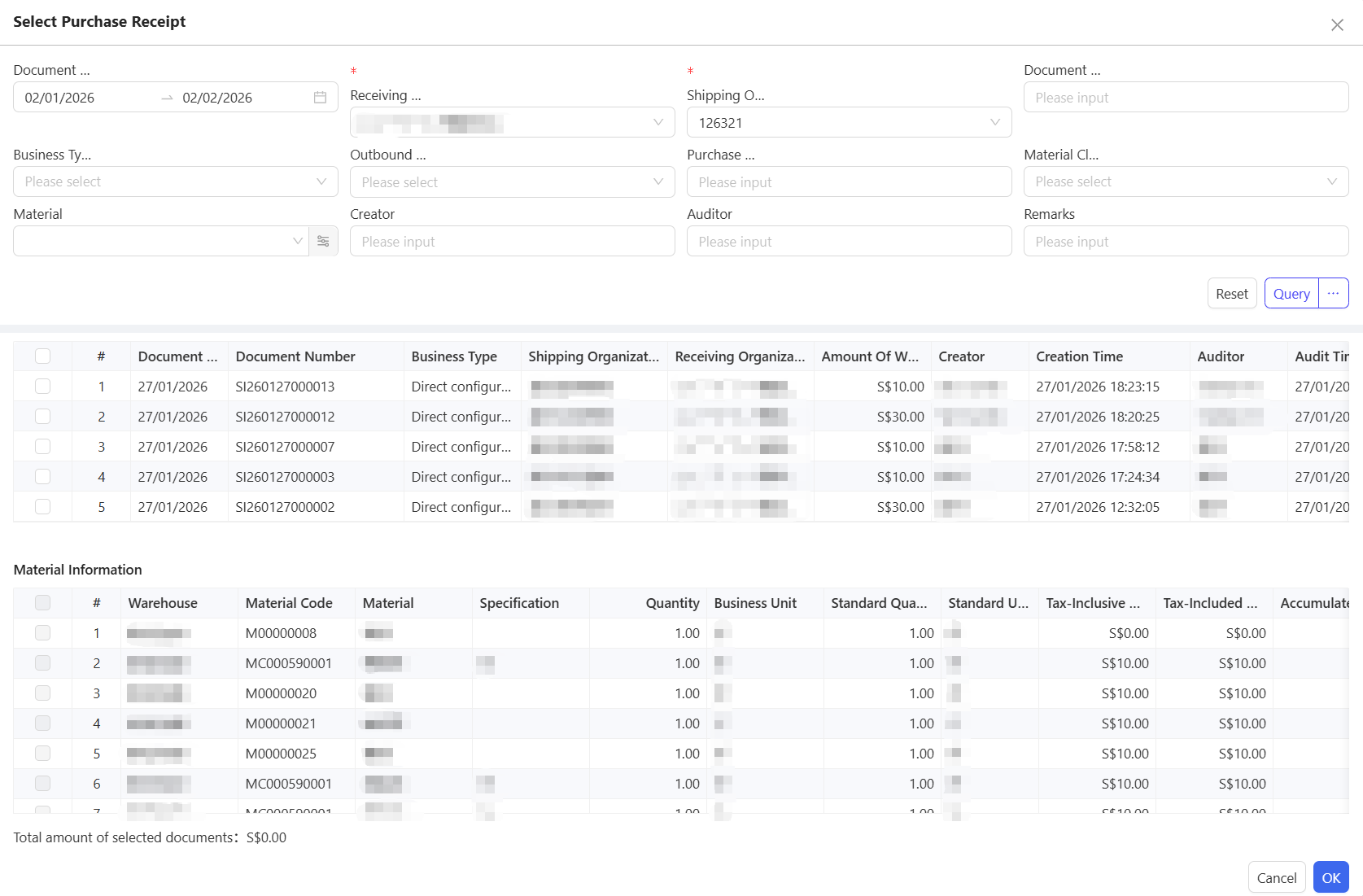This screenshot has width=1363, height=896.
Task: Confirm selection with OK button
Action: (1330, 878)
